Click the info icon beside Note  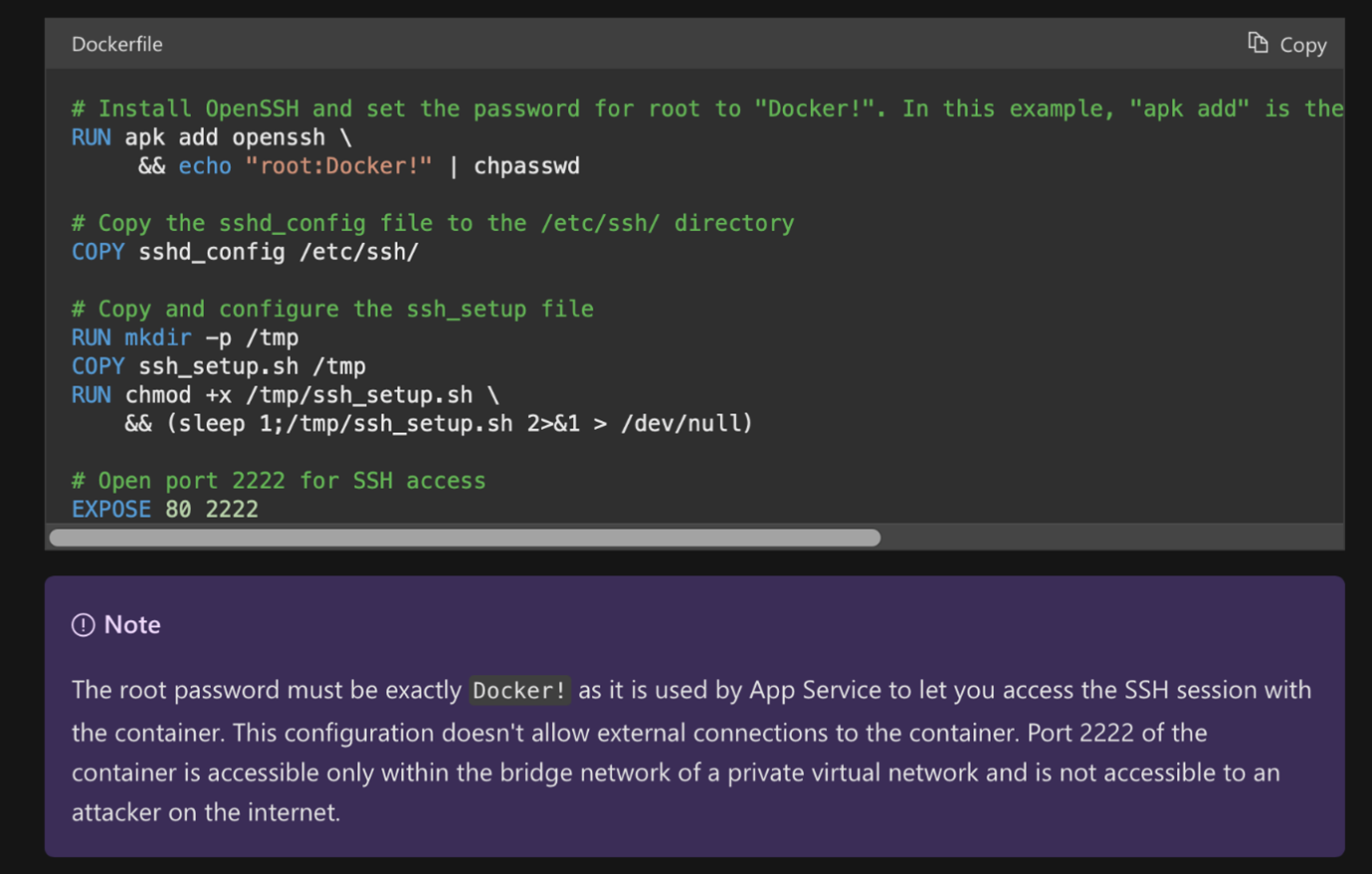coord(83,625)
